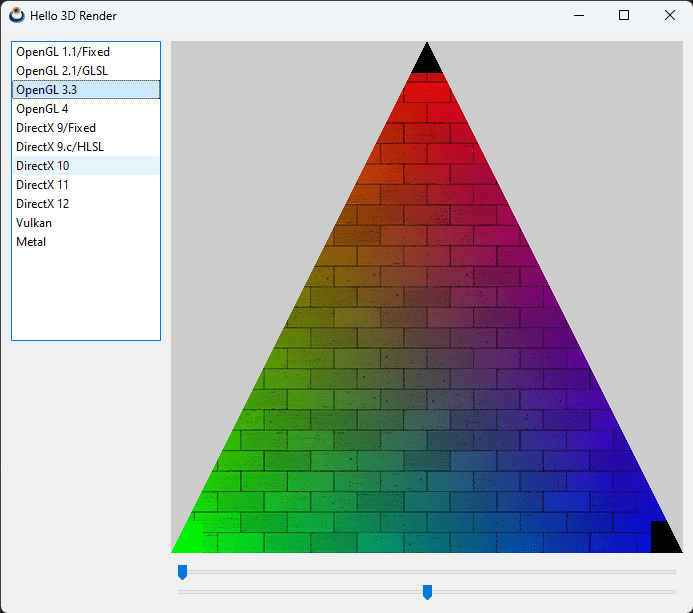Screen dimensions: 693x613
Task: Click black square at triangle's bottom-right
Action: tap(663, 538)
